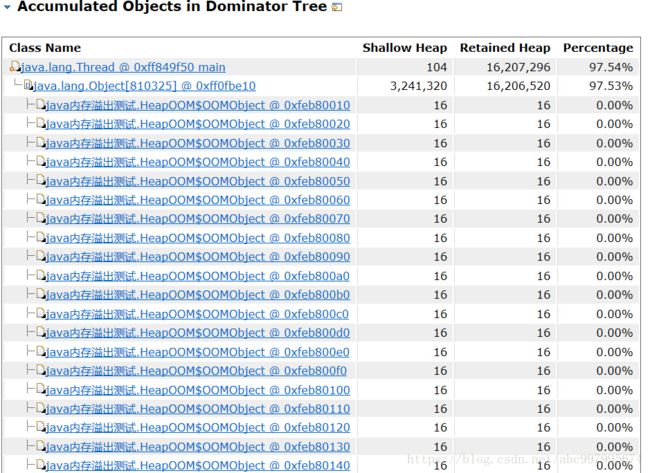Image resolution: width=650 pixels, height=473 pixels.
Task: Open OOMObject @ 0xfeb80080 link
Action: tap(198, 238)
